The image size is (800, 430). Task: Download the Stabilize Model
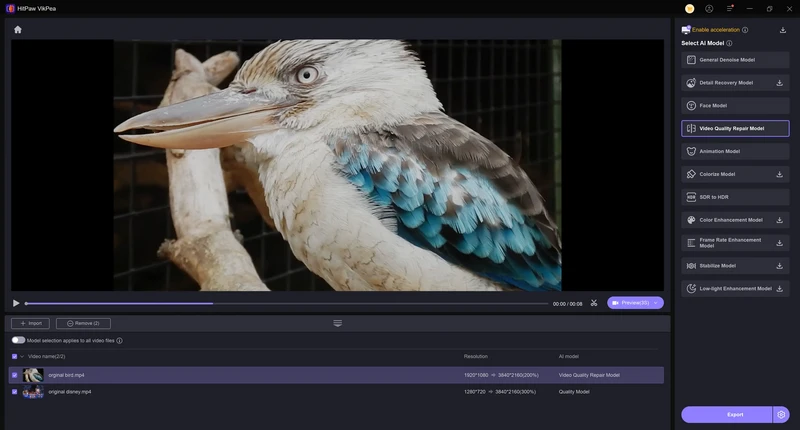click(779, 266)
